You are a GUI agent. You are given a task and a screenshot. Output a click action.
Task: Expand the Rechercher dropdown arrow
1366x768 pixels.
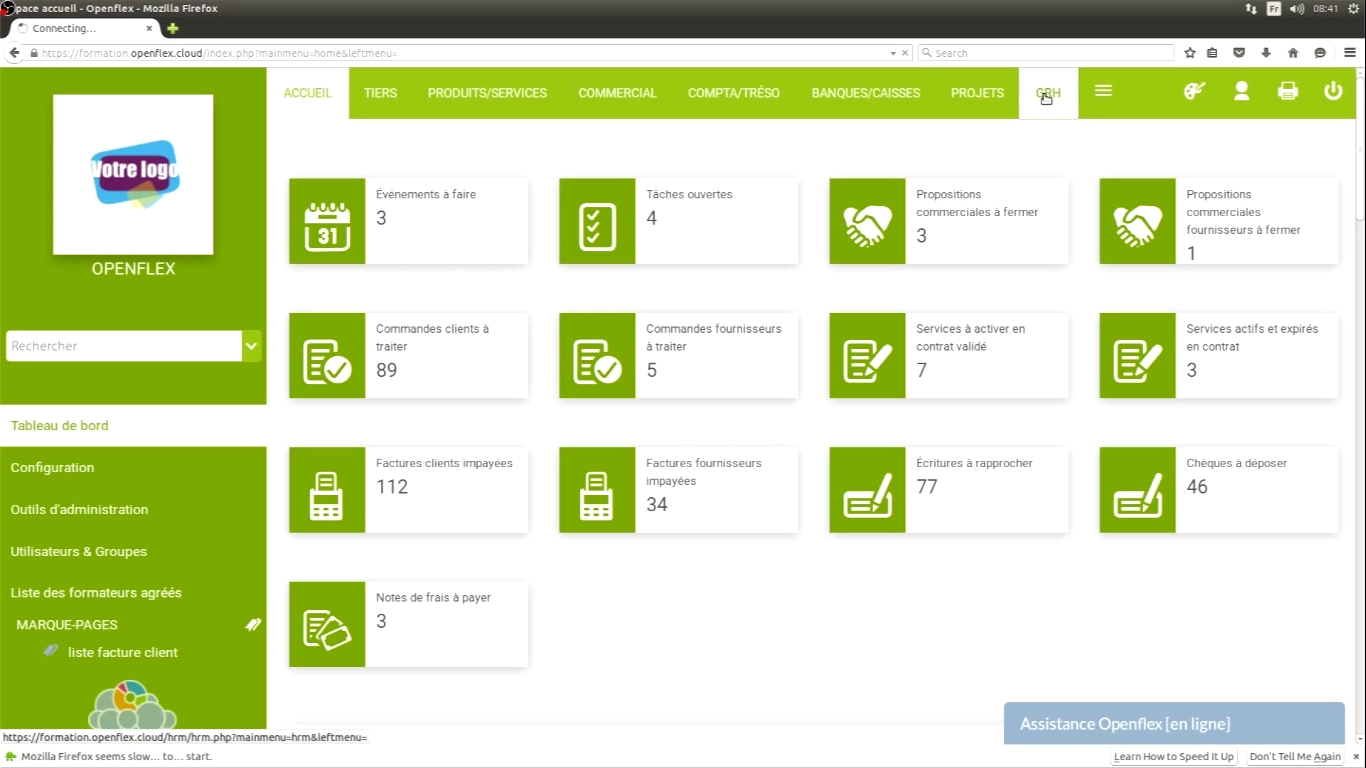[x=251, y=346]
